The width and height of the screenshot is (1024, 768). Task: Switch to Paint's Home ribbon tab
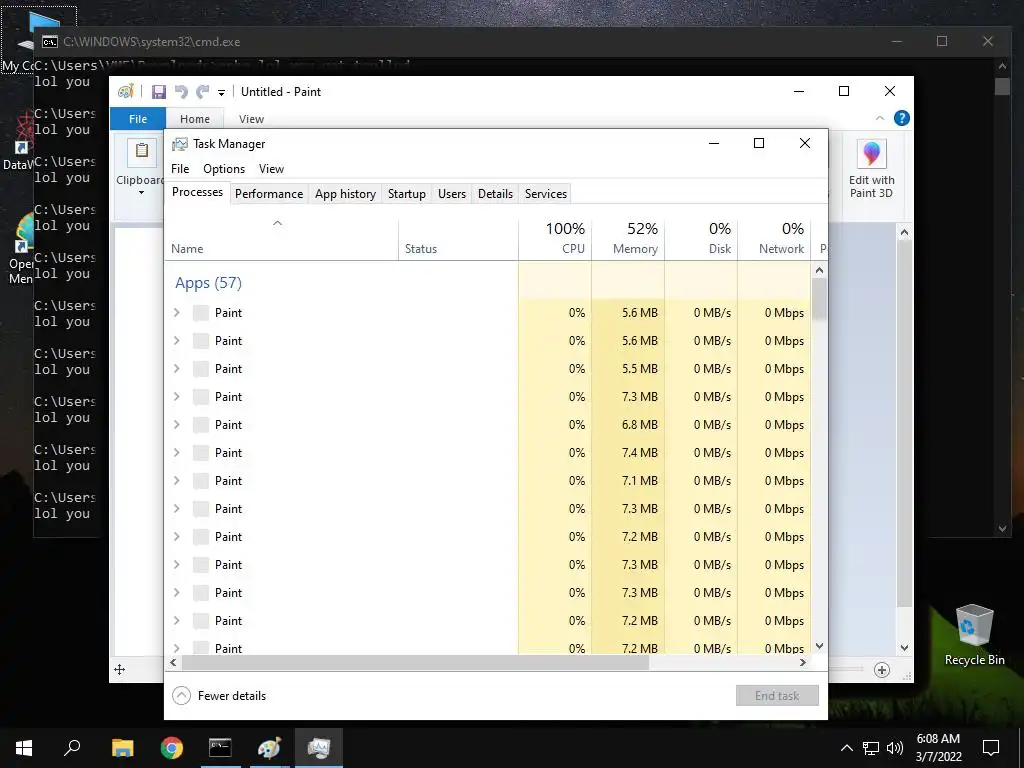195,119
